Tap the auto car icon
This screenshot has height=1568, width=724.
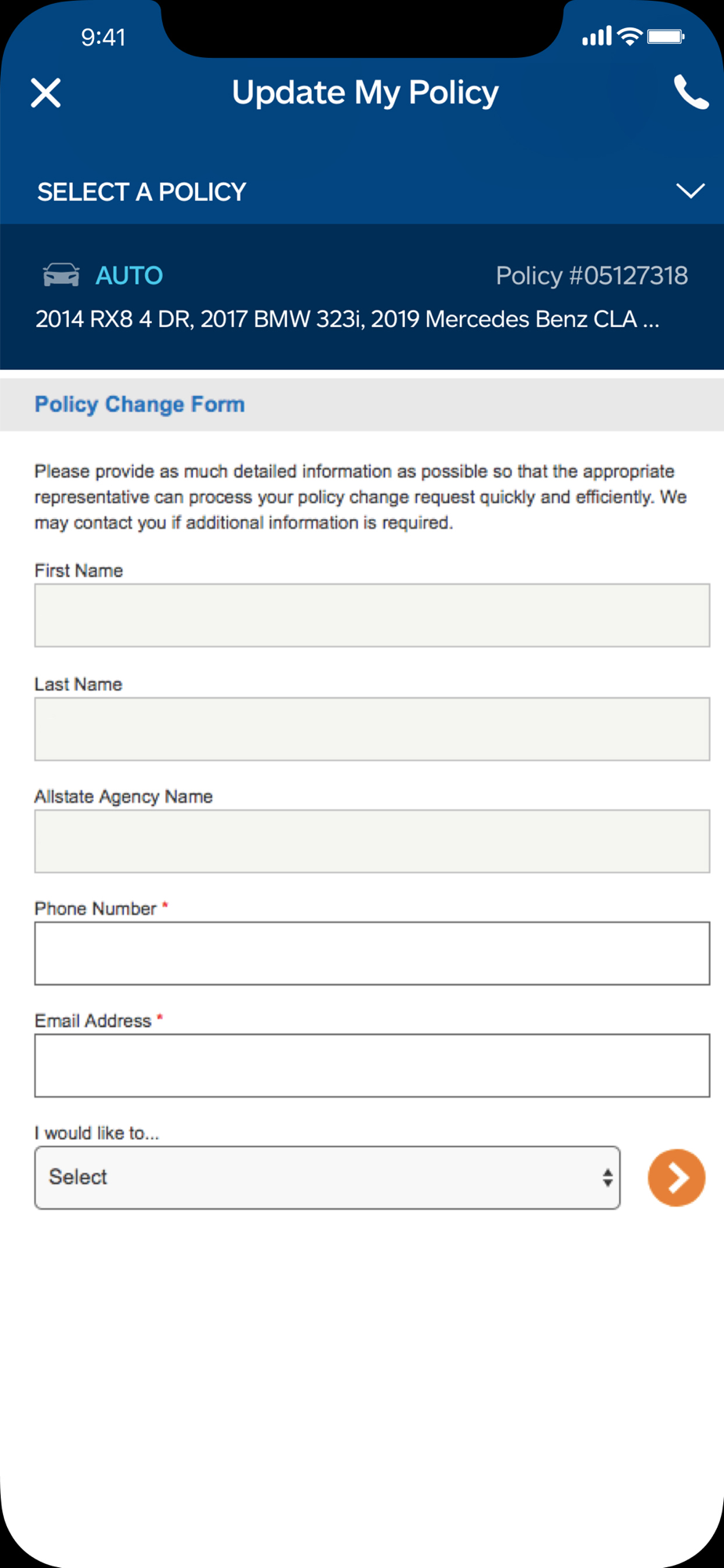61,275
